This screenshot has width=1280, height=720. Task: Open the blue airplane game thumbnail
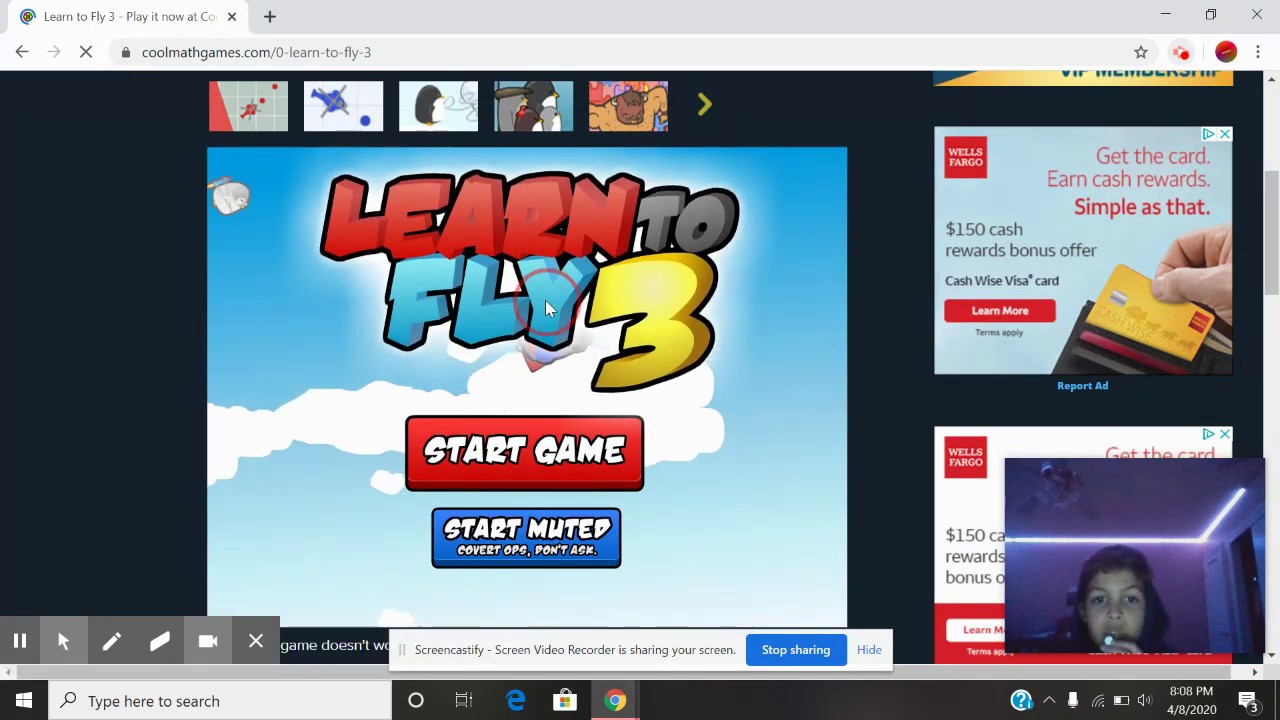[343, 106]
